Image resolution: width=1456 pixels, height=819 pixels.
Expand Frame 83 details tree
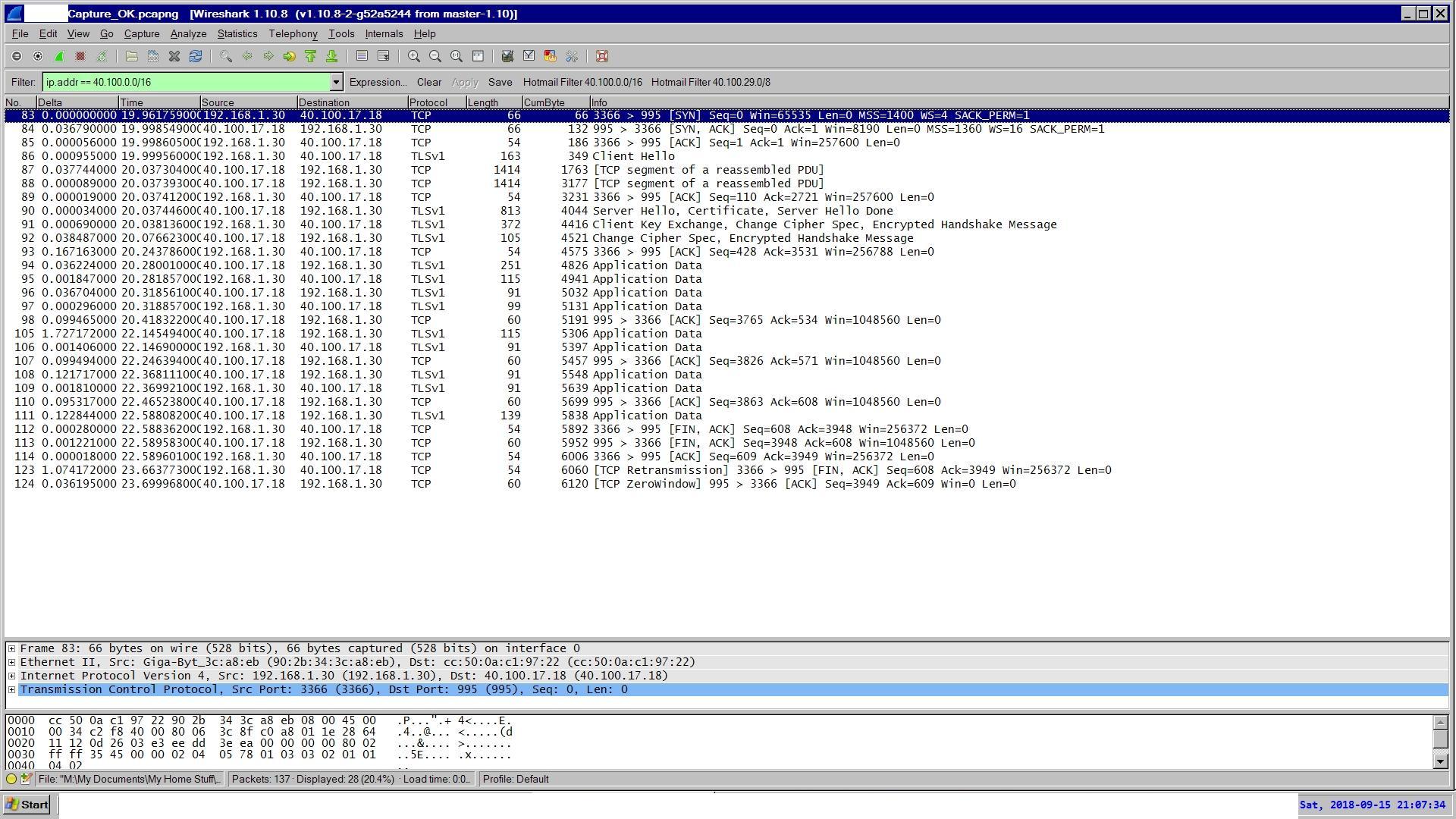point(11,648)
